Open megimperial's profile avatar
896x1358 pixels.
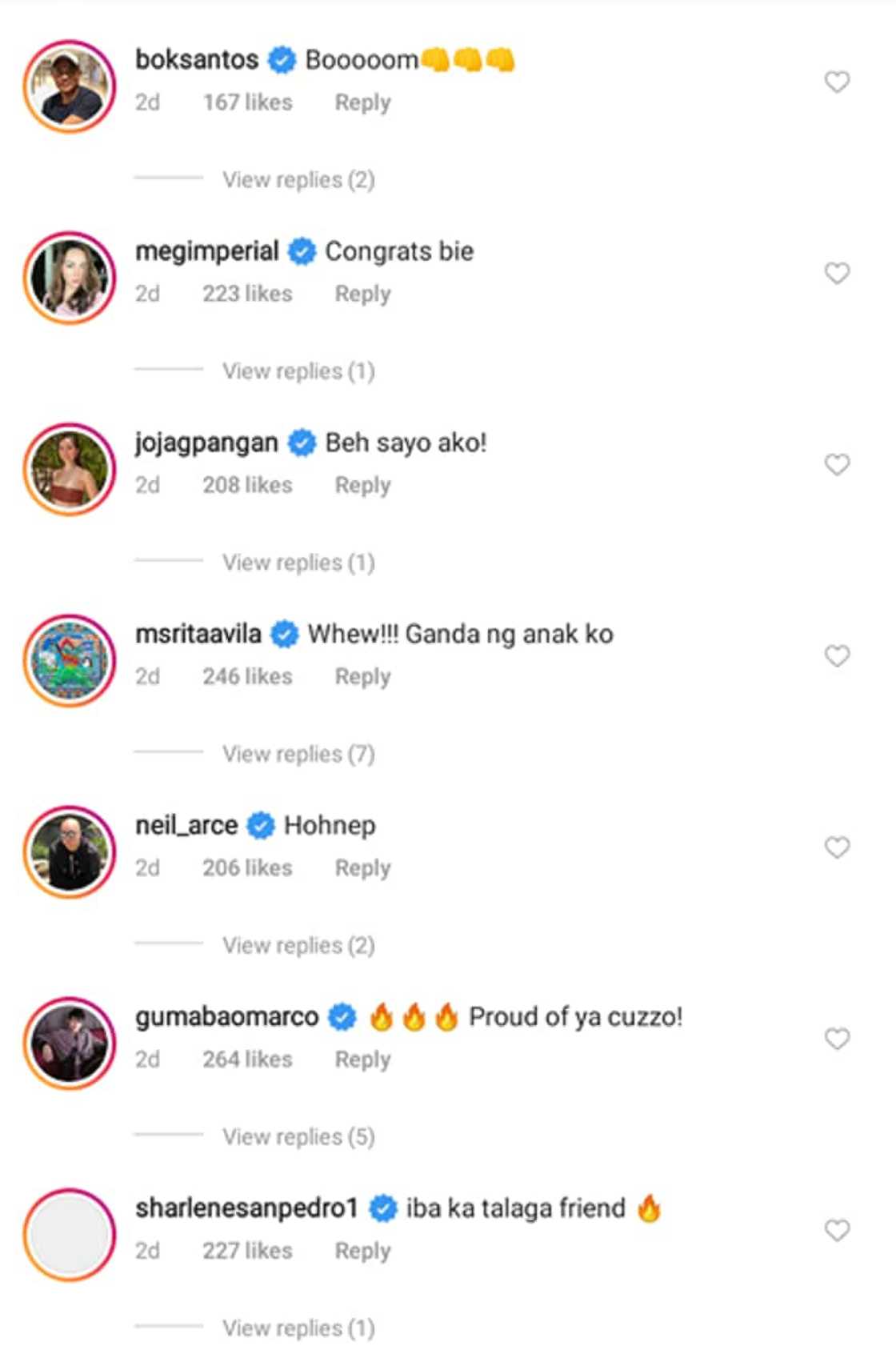coord(70,278)
